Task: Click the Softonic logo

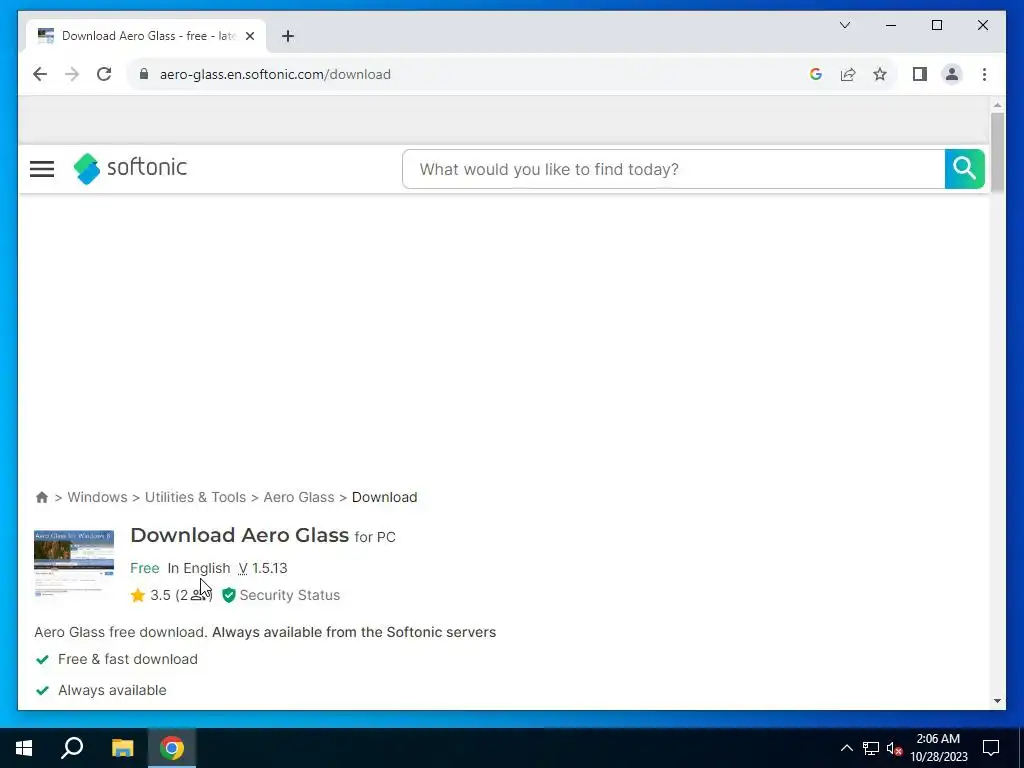Action: coord(130,168)
